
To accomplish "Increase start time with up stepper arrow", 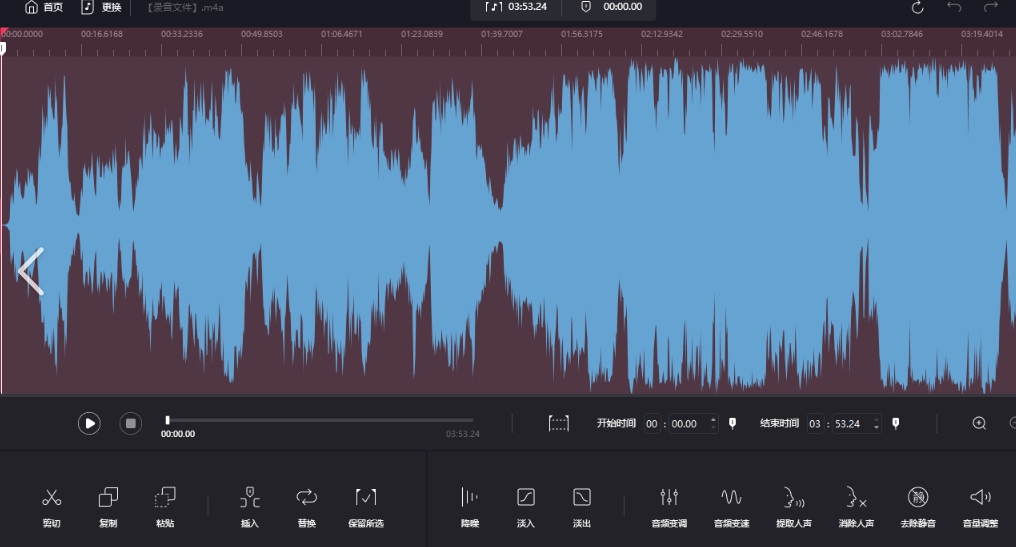I will click(x=713, y=419).
